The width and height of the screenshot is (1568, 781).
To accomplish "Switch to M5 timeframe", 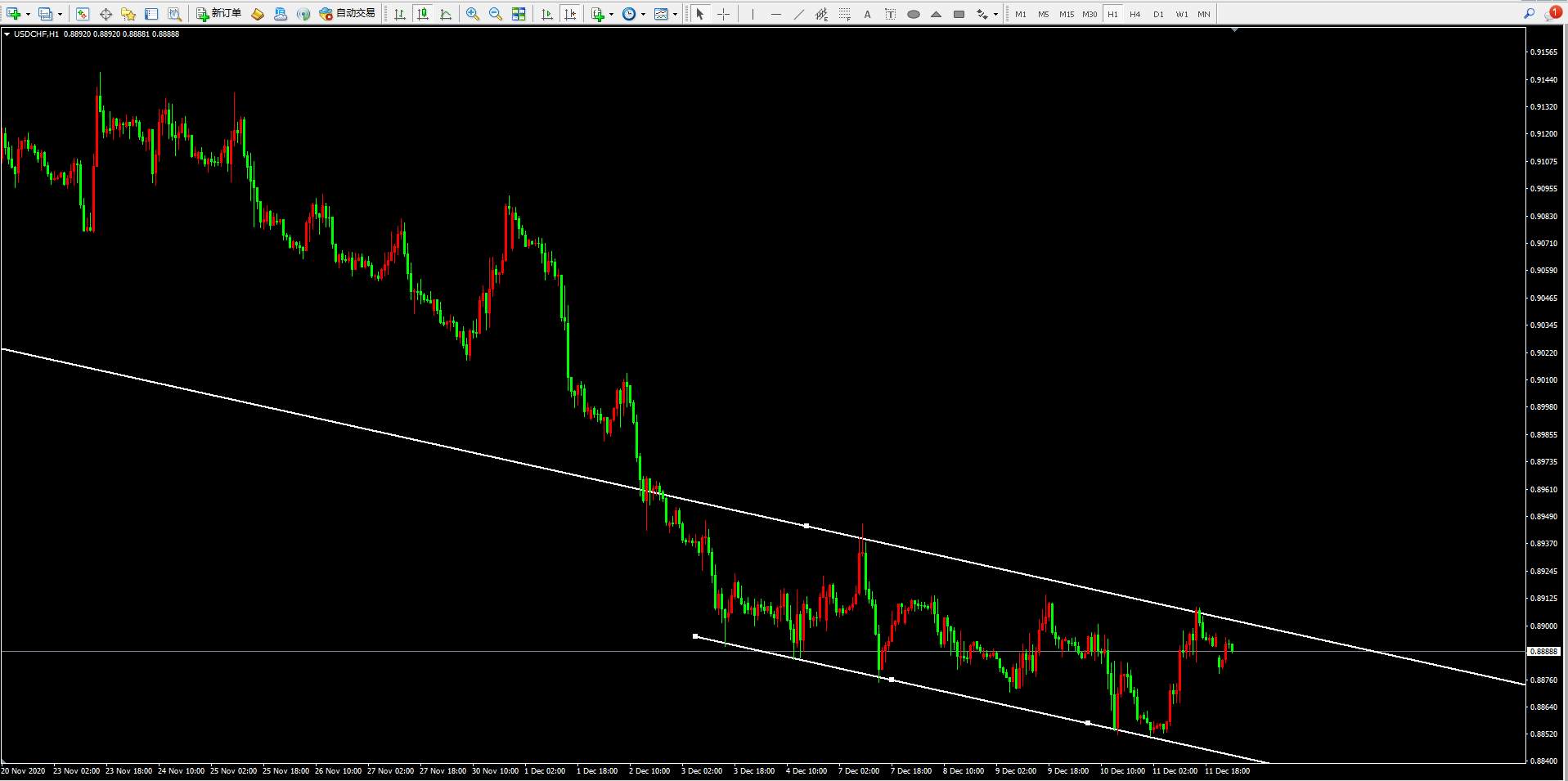I will click(1043, 14).
